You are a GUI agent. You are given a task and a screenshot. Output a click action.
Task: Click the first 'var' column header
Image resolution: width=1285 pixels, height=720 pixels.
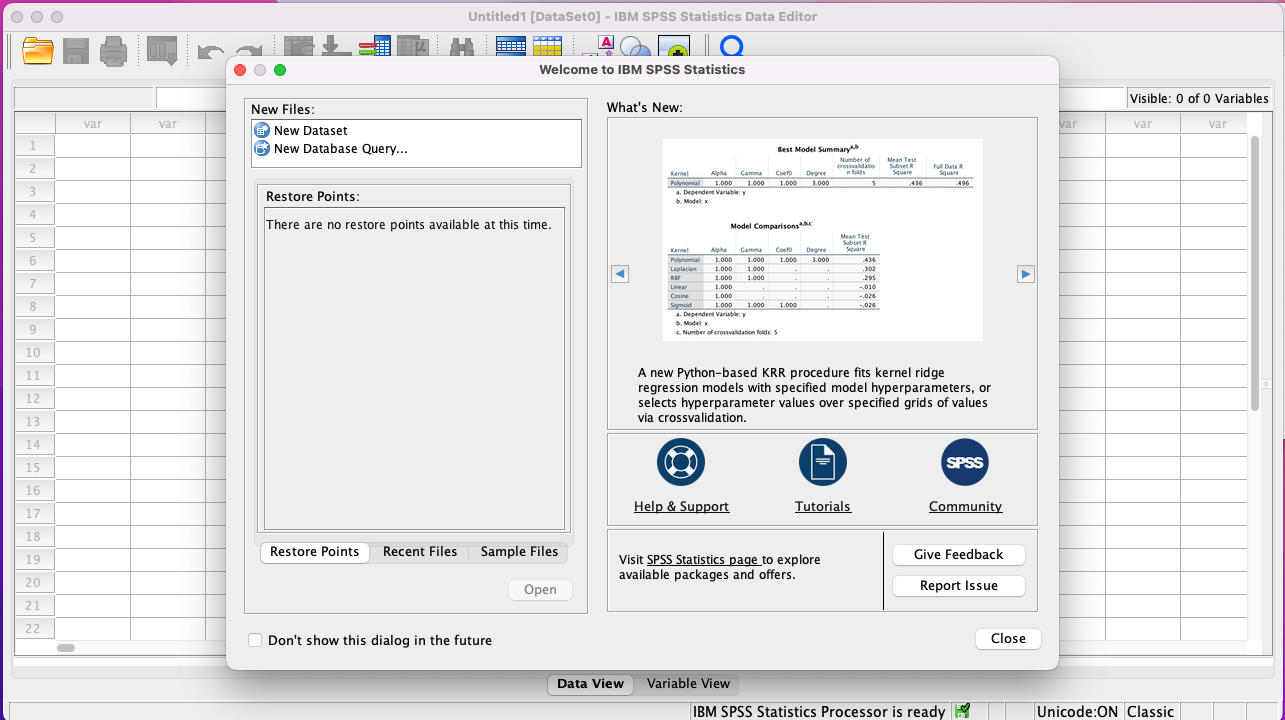pos(92,124)
